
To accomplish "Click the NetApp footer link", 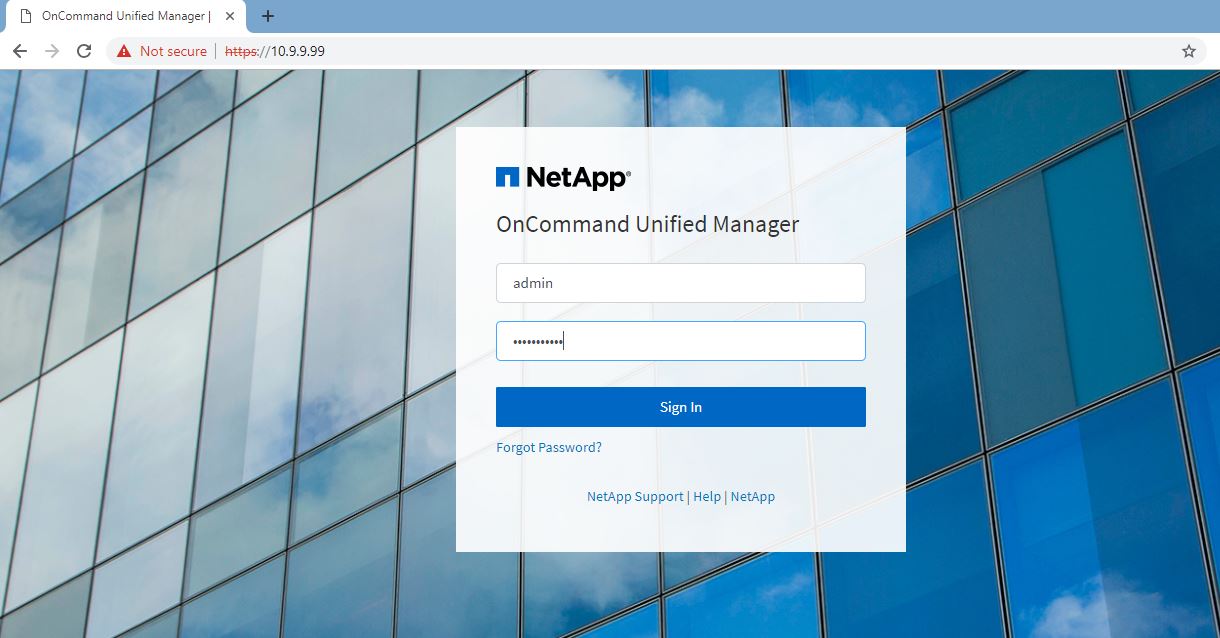I will [752, 496].
